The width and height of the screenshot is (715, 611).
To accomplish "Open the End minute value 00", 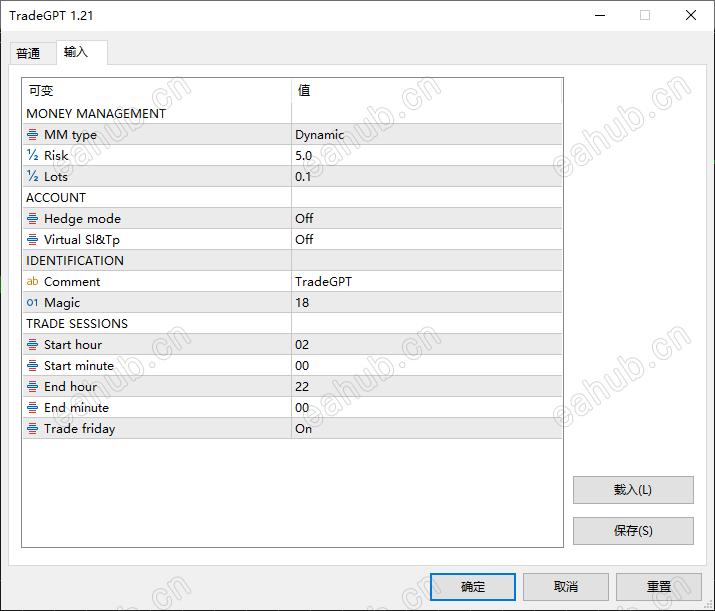I will 426,407.
